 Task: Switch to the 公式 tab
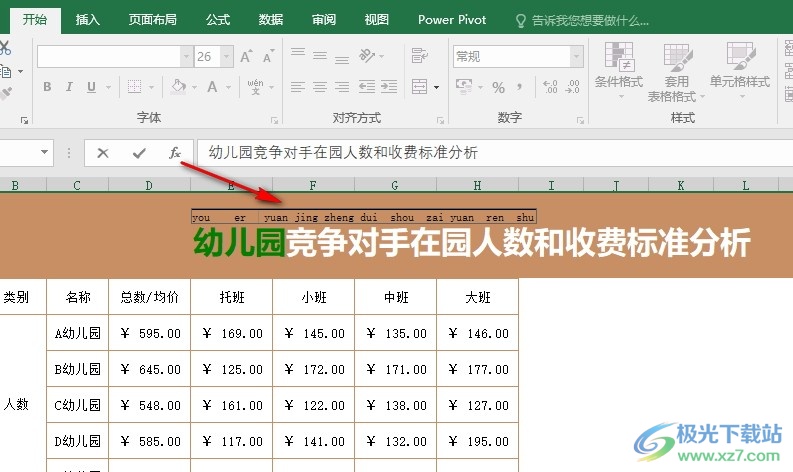click(x=218, y=20)
